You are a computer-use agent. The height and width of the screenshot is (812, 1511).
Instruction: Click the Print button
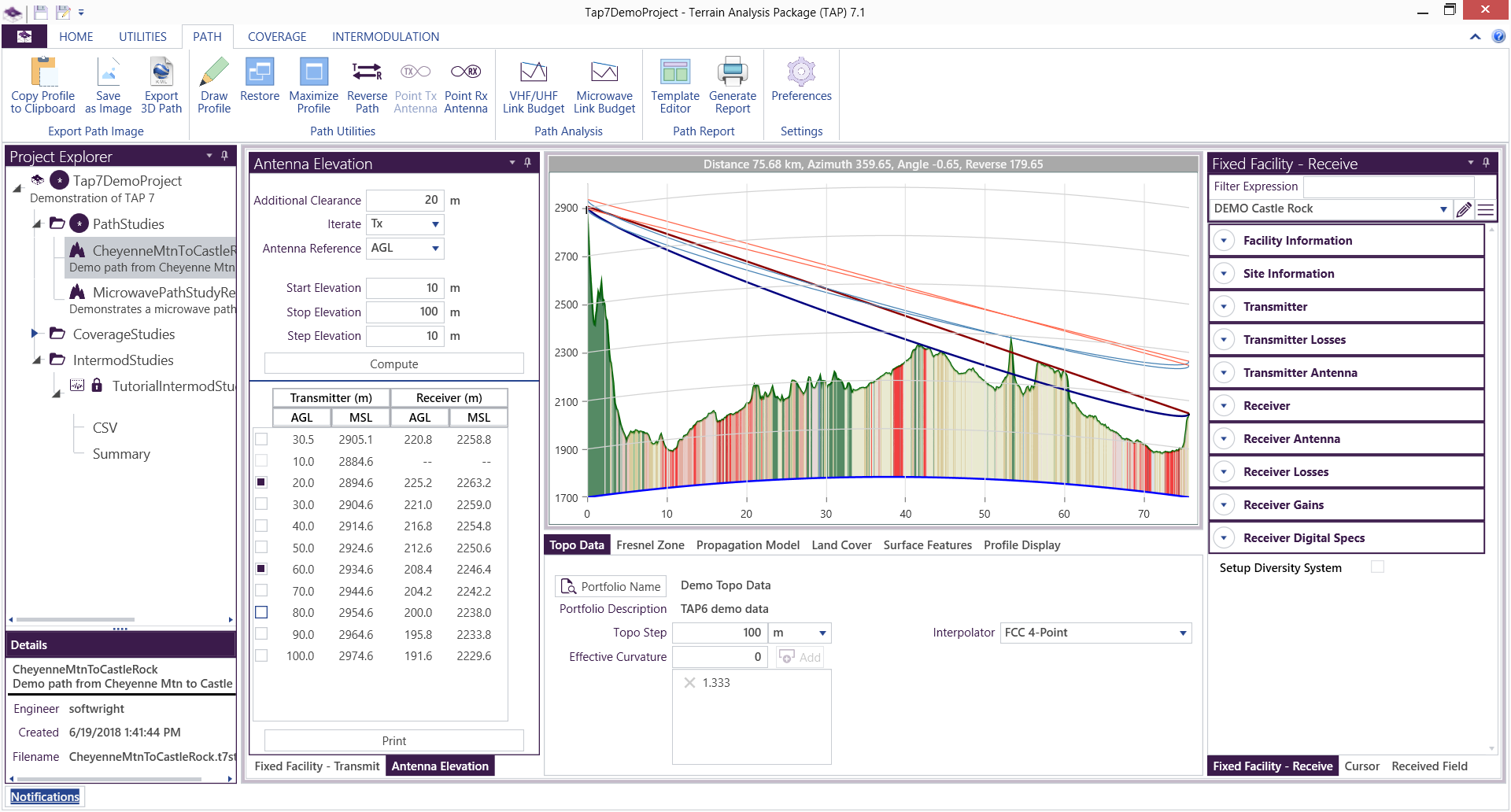(393, 741)
